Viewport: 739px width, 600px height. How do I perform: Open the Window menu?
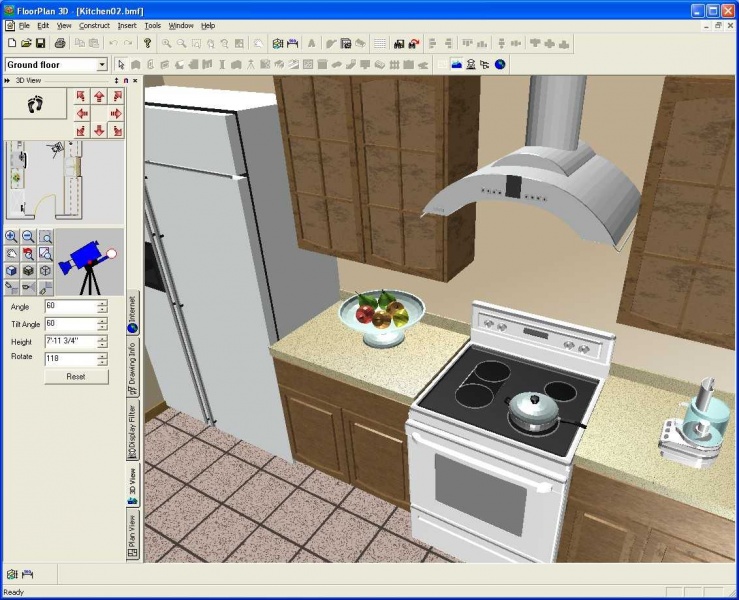pyautogui.click(x=181, y=25)
